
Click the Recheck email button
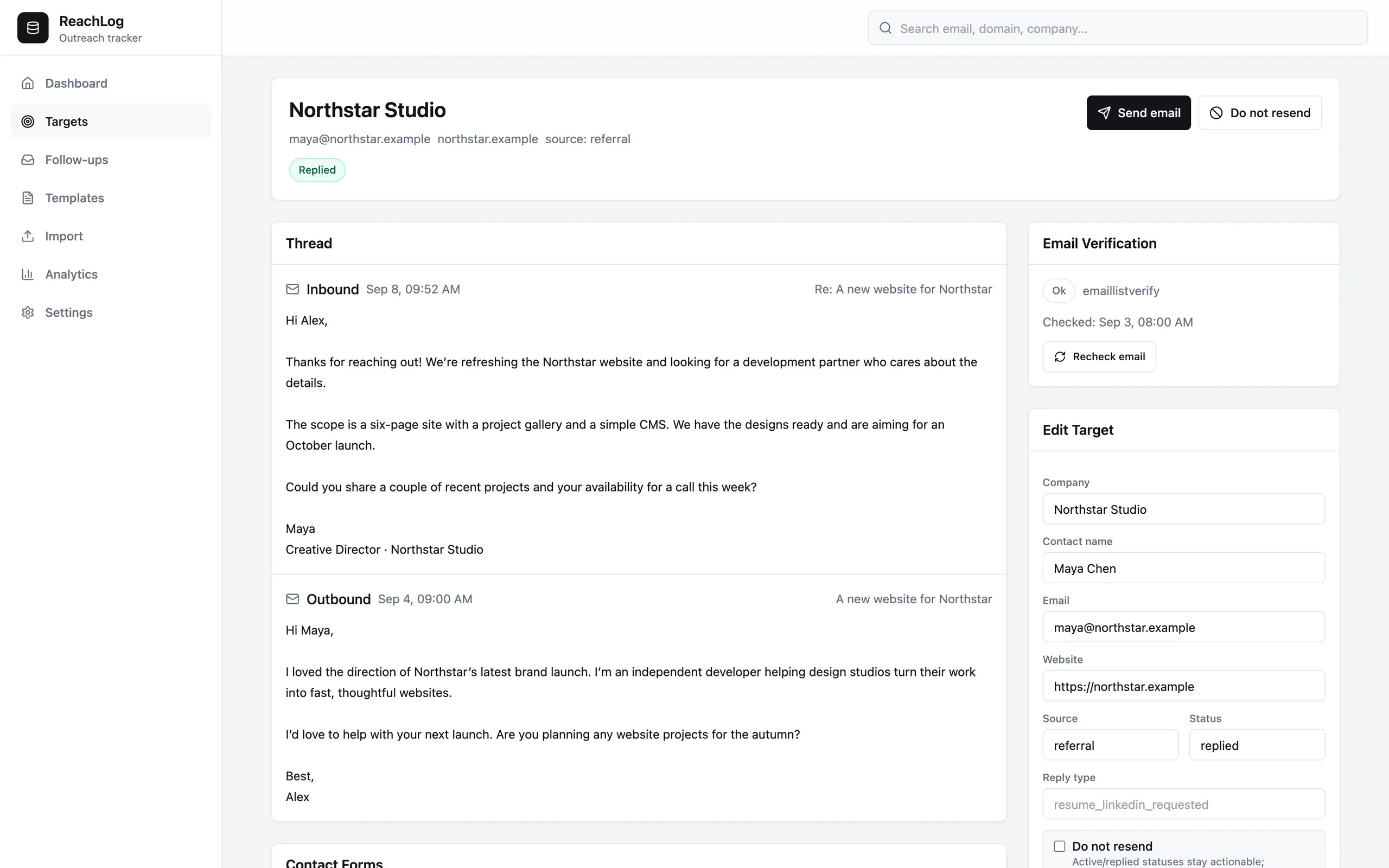click(1099, 357)
